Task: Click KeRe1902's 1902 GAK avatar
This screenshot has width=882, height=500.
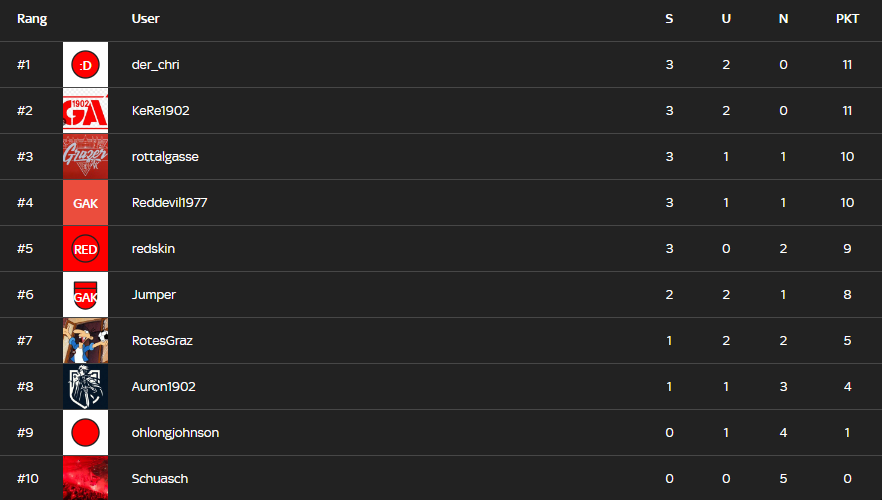Action: pos(85,111)
